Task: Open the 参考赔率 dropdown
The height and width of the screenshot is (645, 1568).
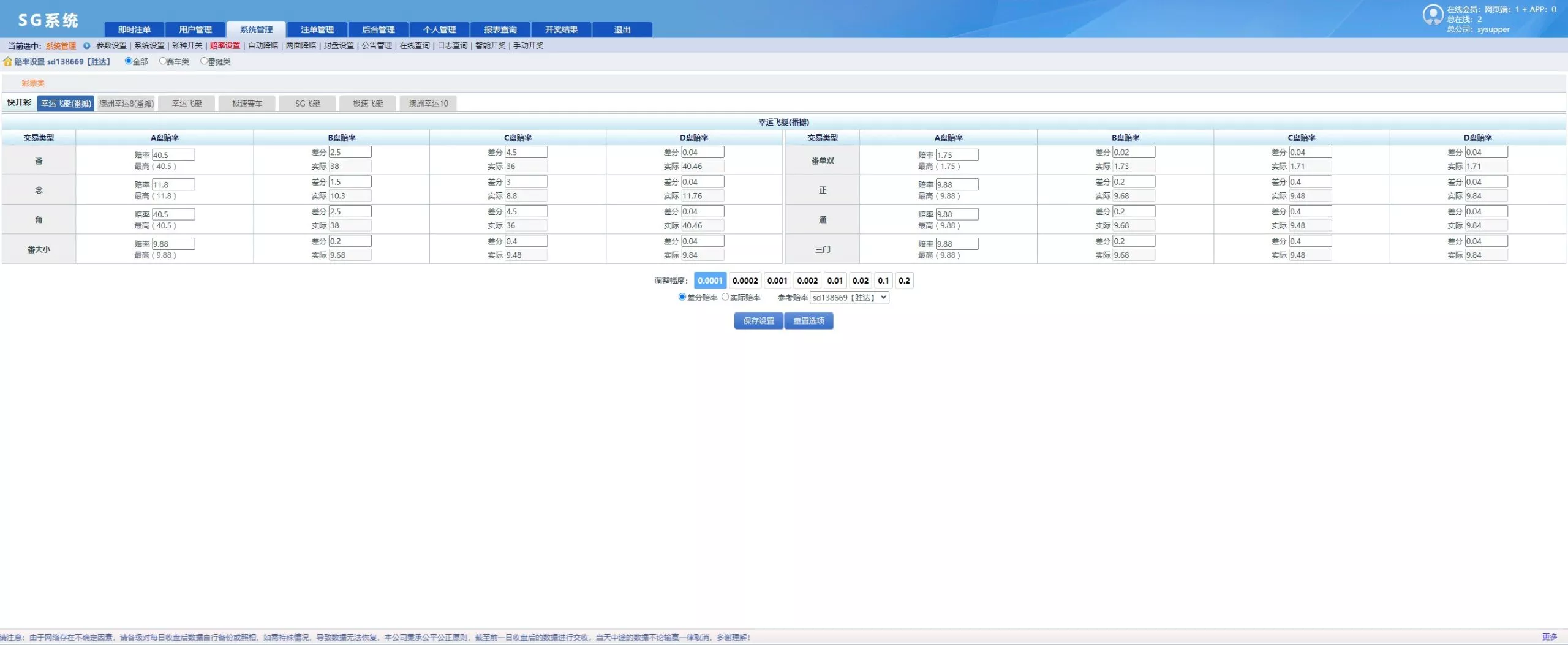Action: [x=849, y=298]
